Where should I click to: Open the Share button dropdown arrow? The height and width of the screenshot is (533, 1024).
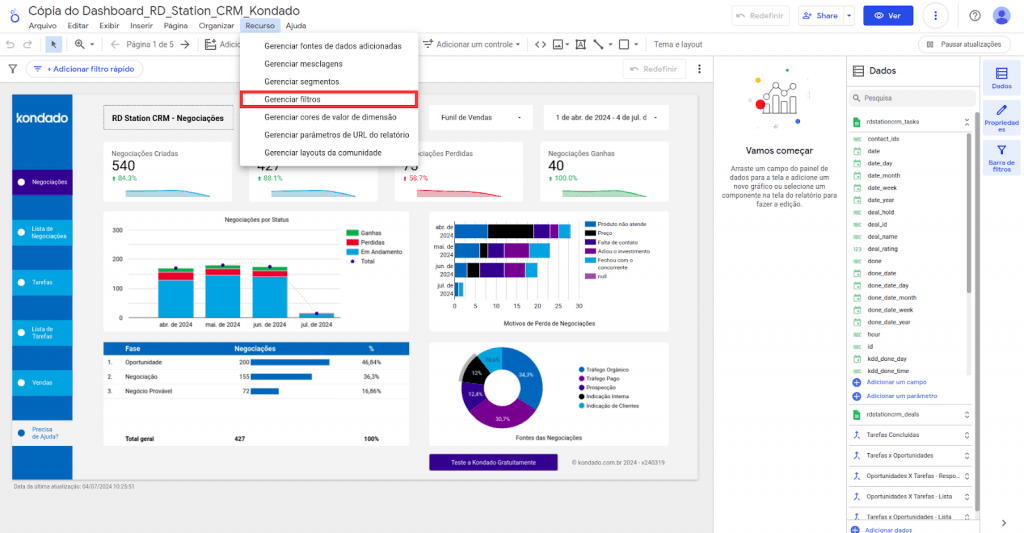click(x=849, y=16)
